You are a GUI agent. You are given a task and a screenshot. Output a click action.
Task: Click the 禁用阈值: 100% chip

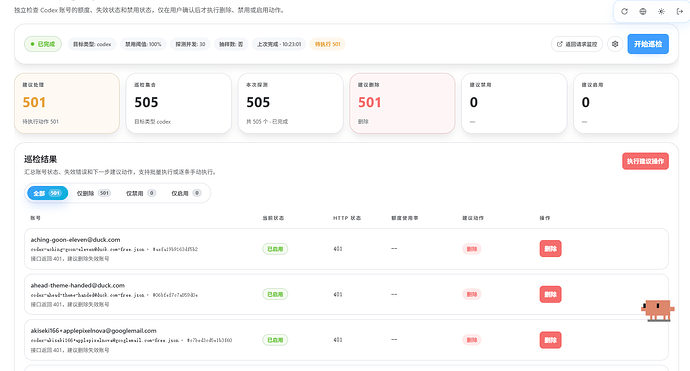point(143,44)
